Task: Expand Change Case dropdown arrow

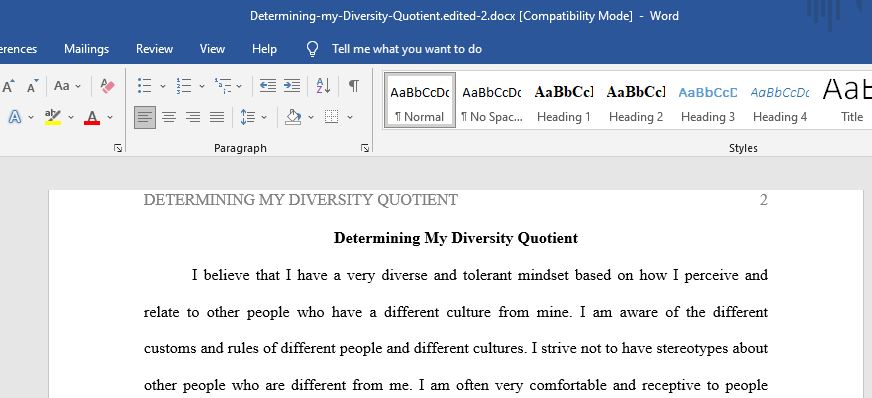Action: tap(78, 86)
